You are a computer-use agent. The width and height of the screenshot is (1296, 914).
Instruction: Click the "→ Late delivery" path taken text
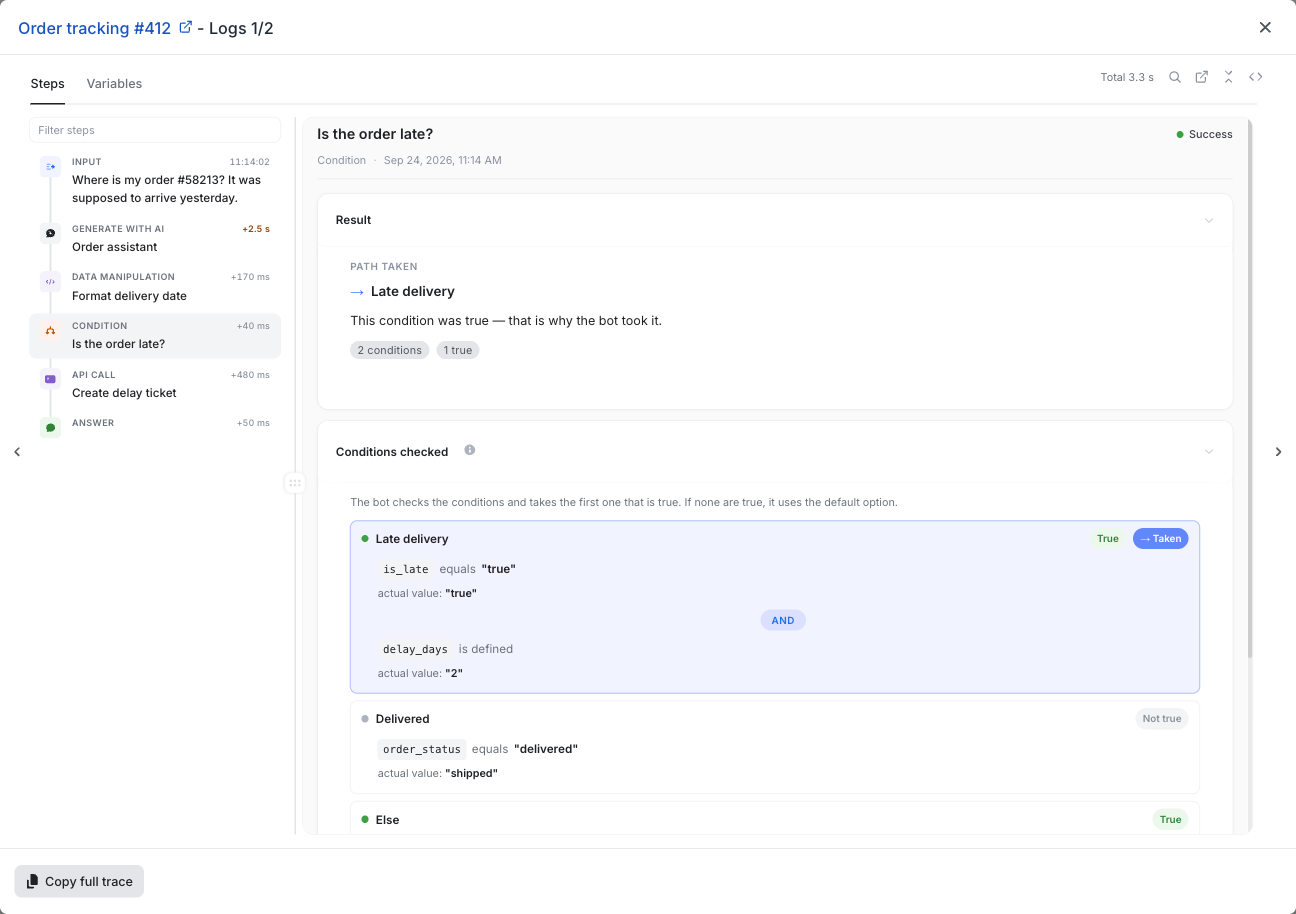point(402,292)
